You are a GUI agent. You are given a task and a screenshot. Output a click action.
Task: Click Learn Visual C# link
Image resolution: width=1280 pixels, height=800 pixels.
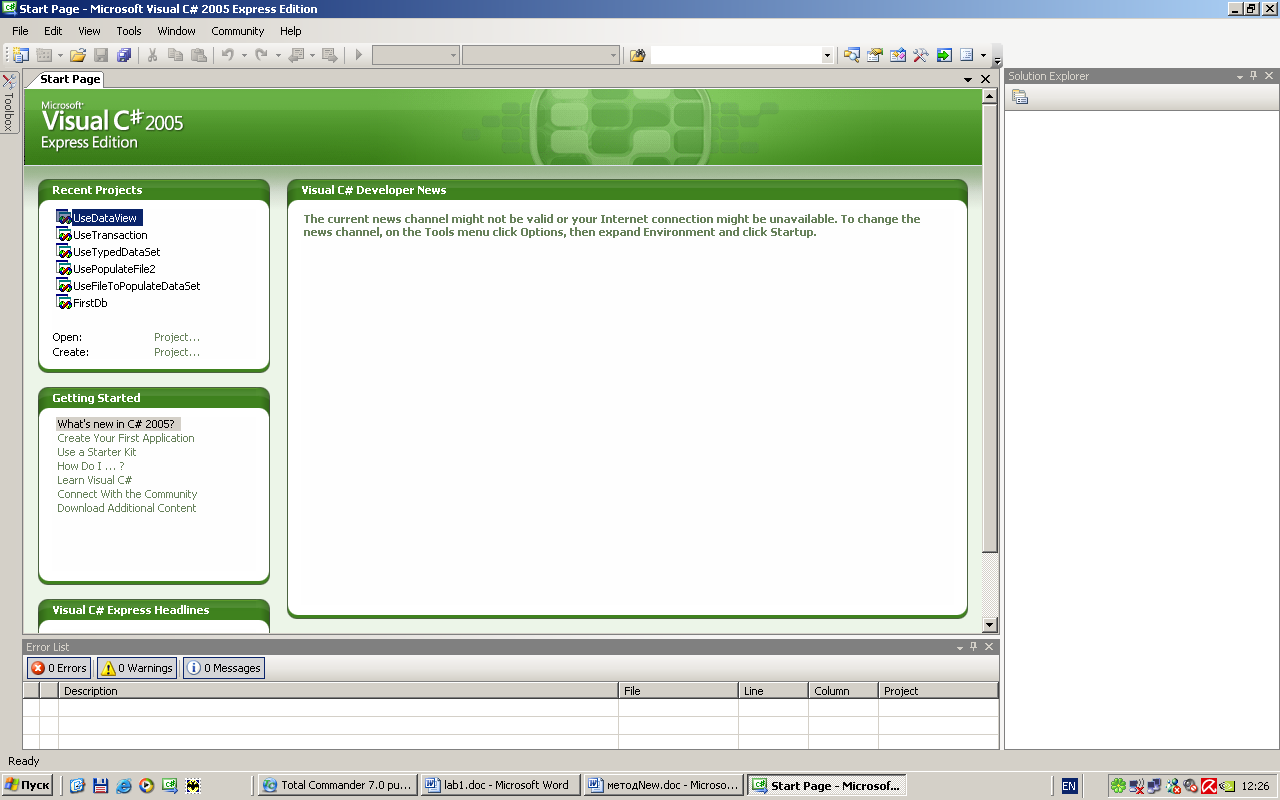(x=95, y=480)
